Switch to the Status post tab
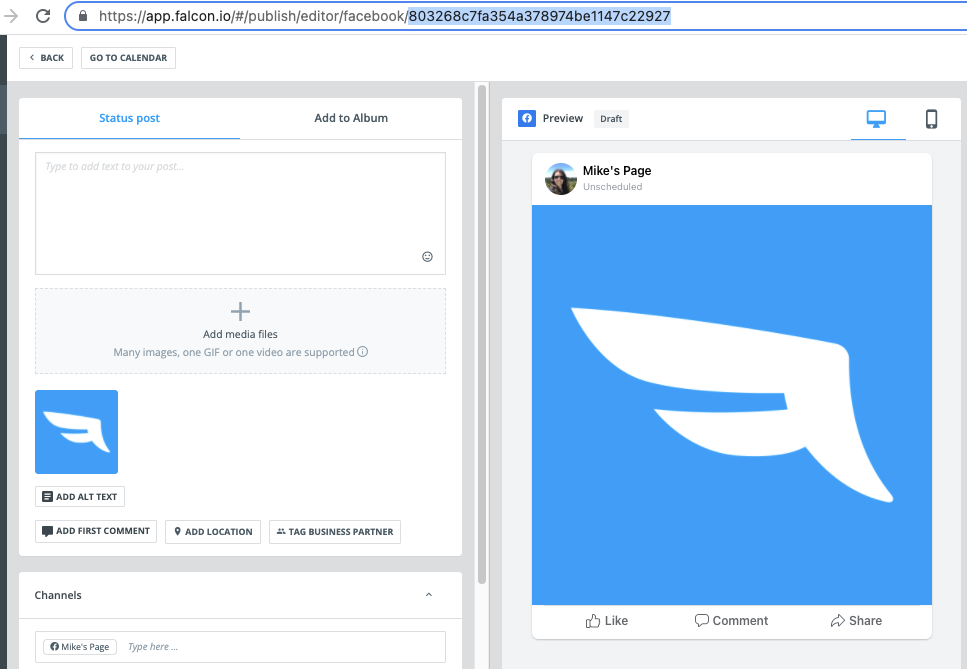The width and height of the screenshot is (967, 669). [x=130, y=118]
